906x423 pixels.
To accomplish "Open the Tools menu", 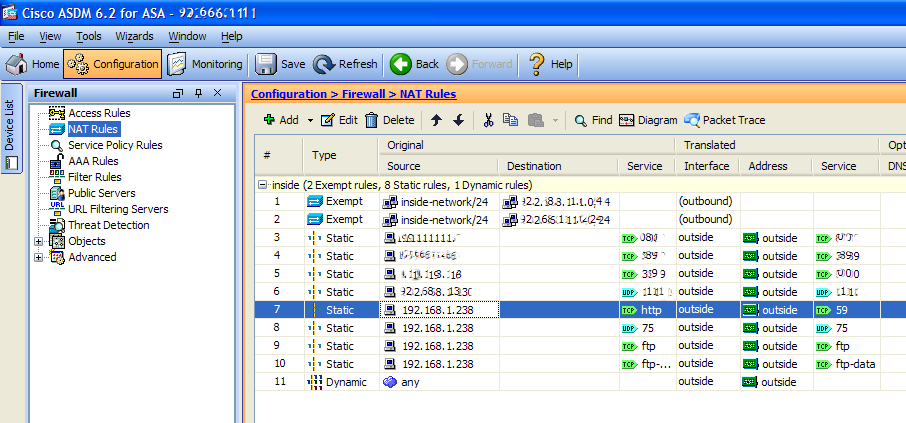I will pos(88,36).
